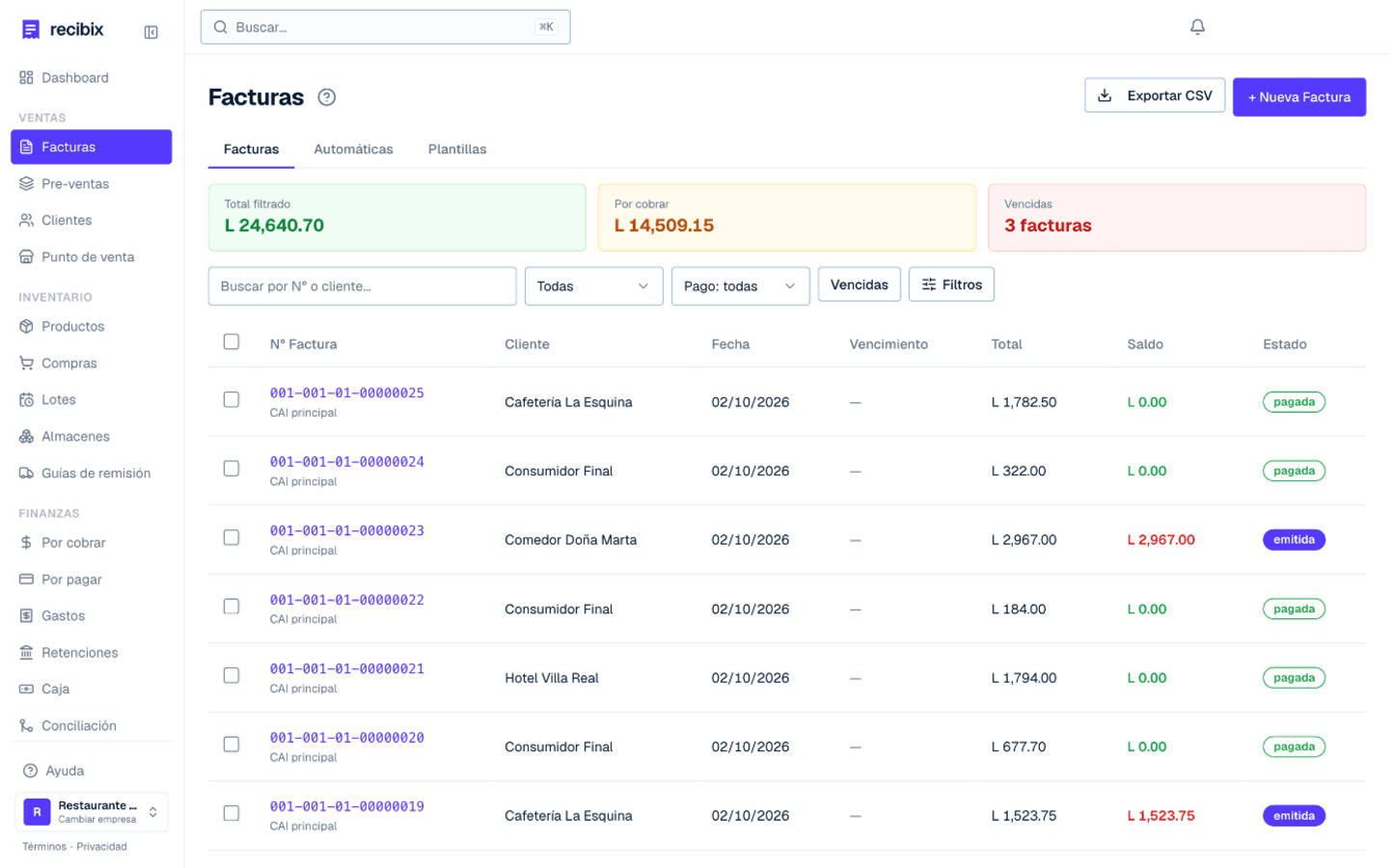Image resolution: width=1389 pixels, height=868 pixels.
Task: Open invoice link 001-001-01-00000021
Action: (347, 668)
